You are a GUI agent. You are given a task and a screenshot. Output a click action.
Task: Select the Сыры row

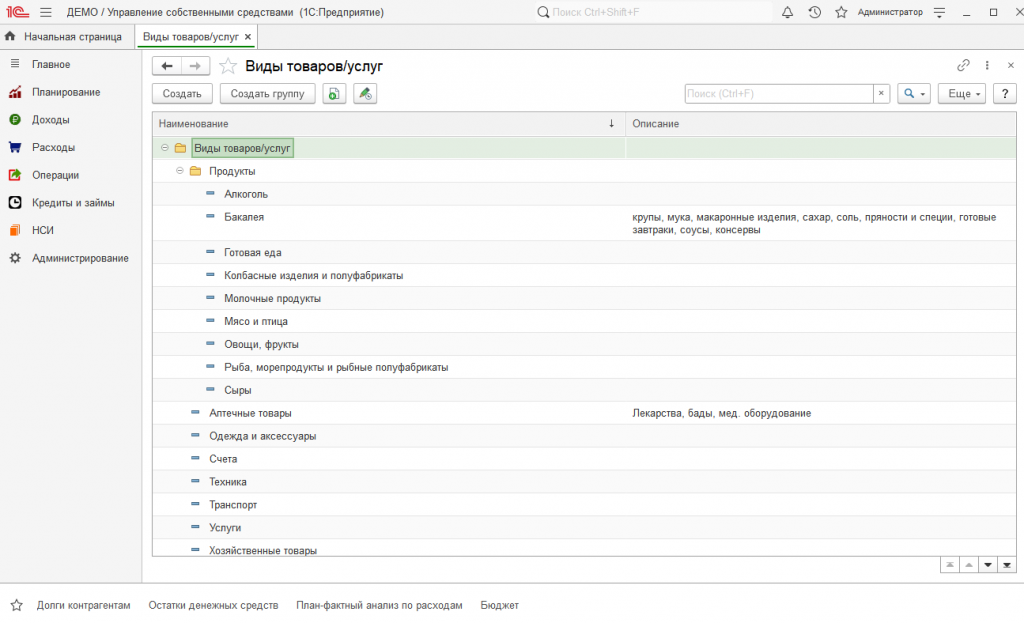click(x=584, y=390)
